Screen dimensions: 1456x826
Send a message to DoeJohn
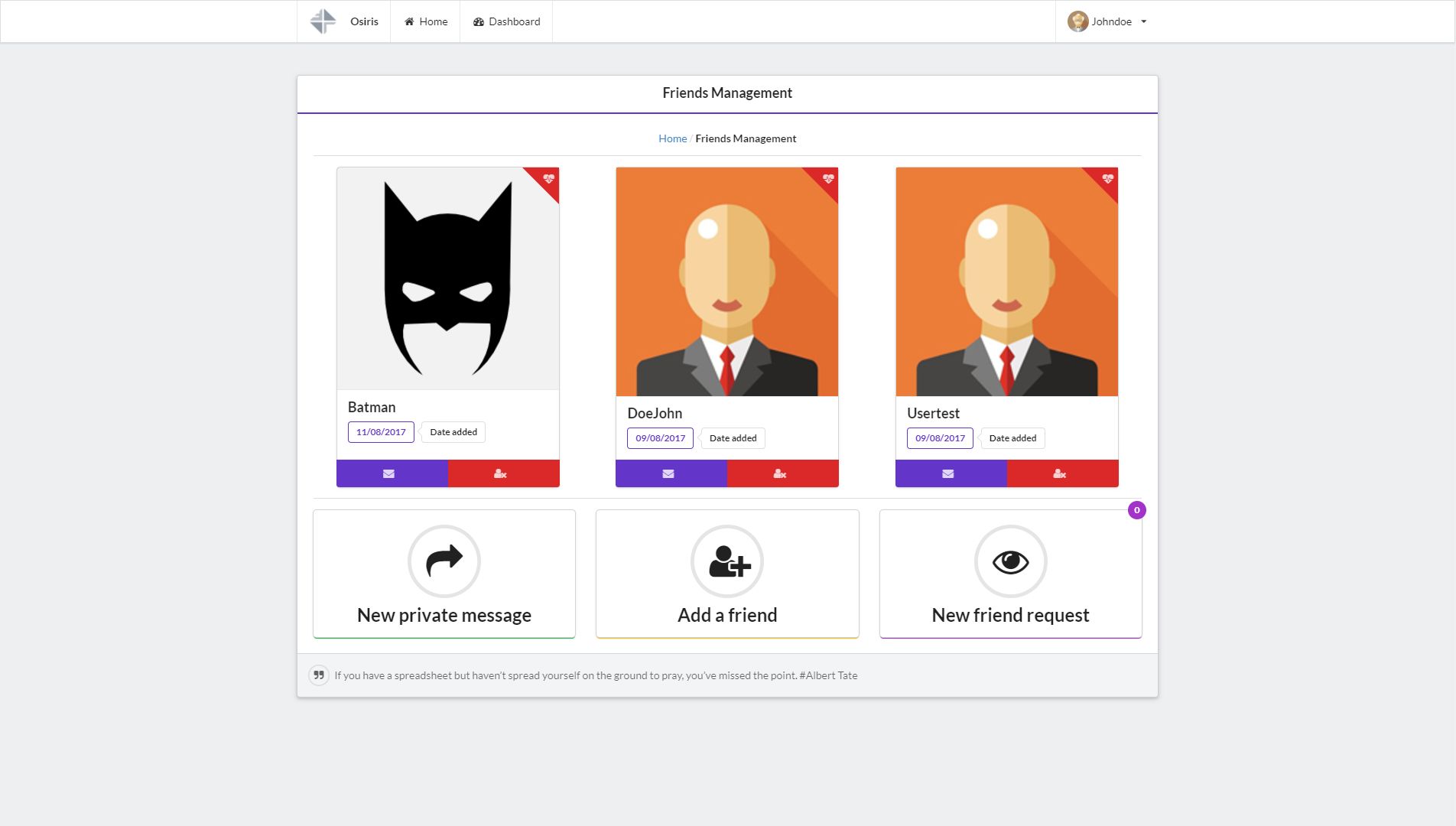coord(671,473)
